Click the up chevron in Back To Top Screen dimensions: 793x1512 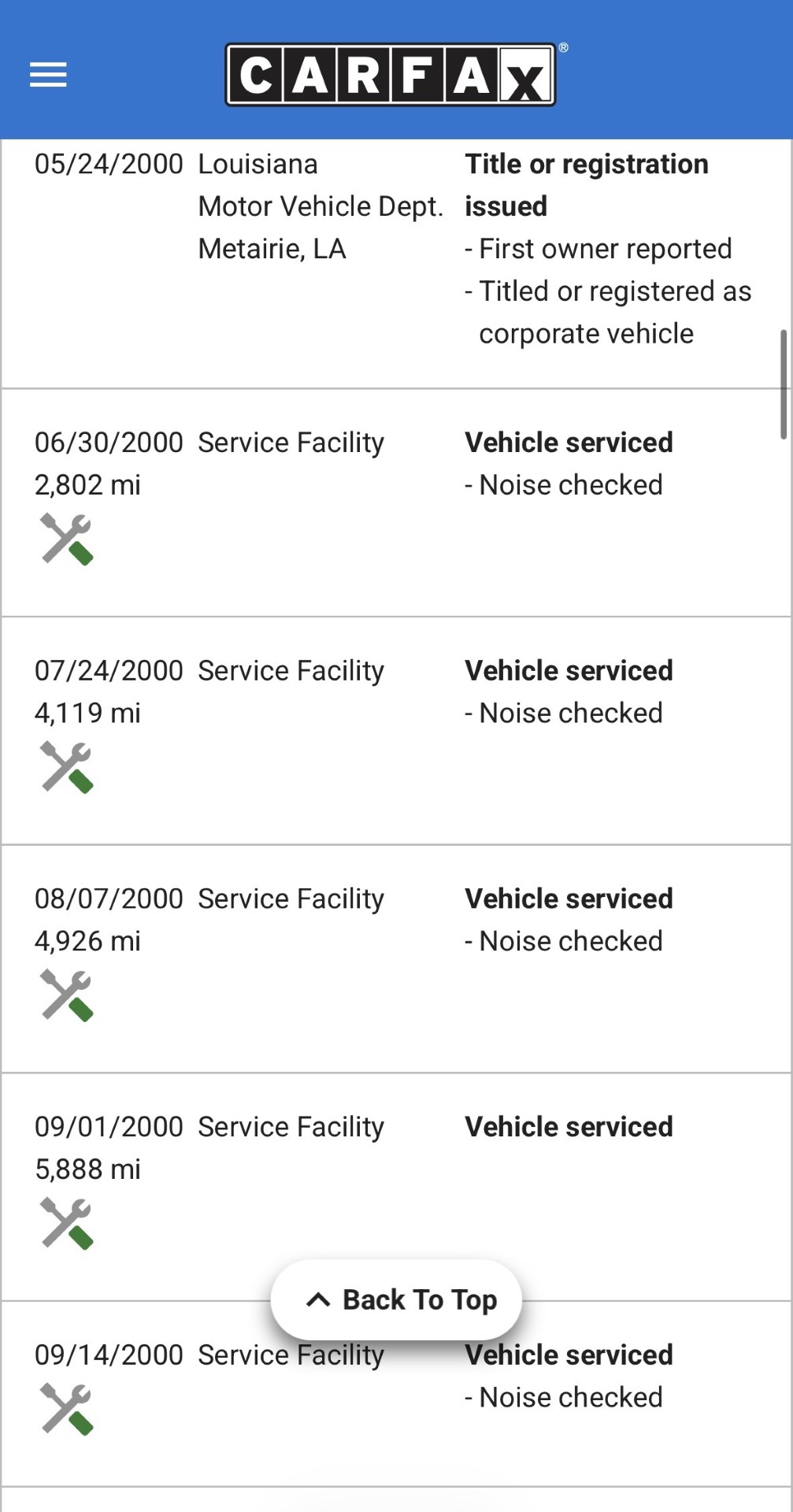pyautogui.click(x=318, y=1299)
